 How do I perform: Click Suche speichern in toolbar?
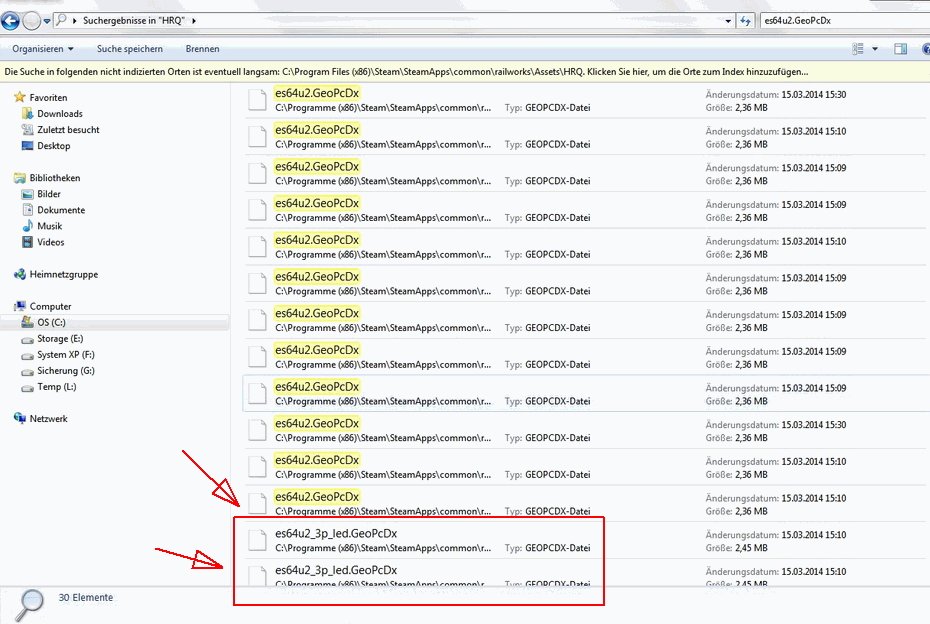(x=130, y=49)
